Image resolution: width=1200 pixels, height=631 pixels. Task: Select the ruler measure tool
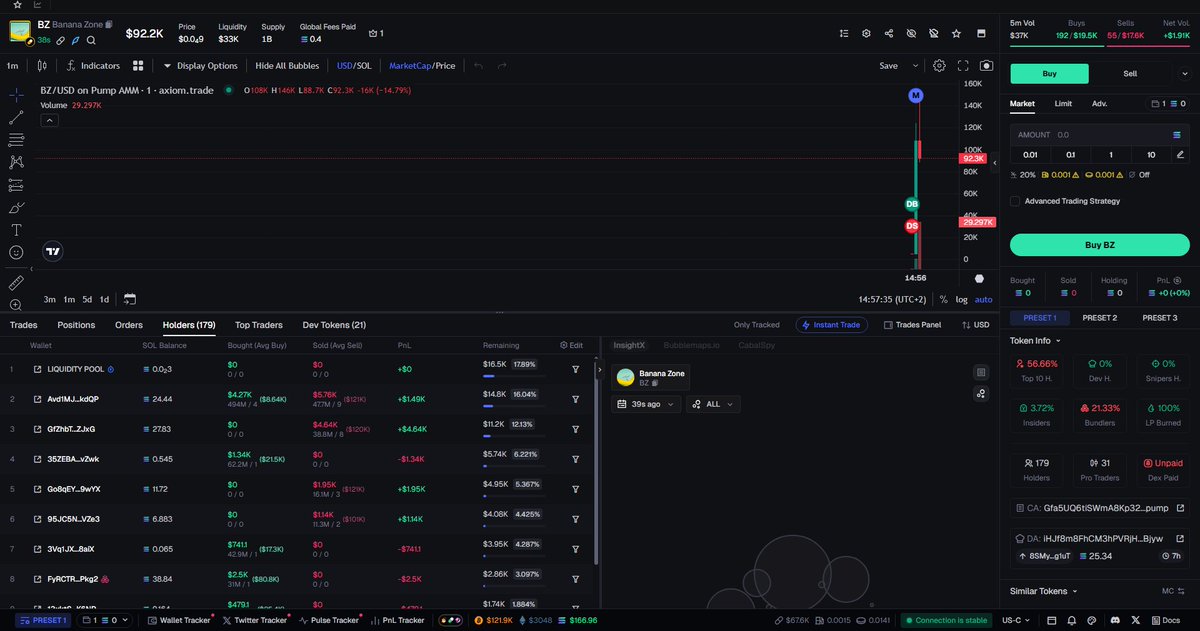[16, 283]
